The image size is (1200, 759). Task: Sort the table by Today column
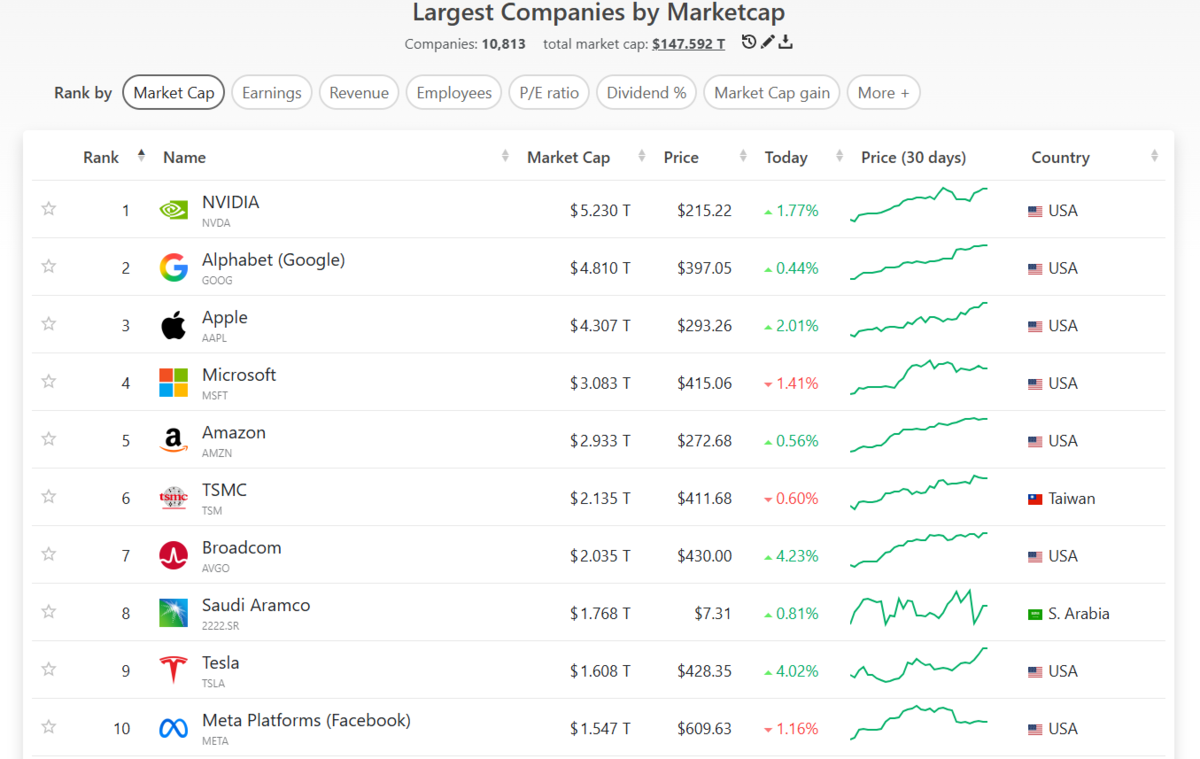[x=786, y=157]
